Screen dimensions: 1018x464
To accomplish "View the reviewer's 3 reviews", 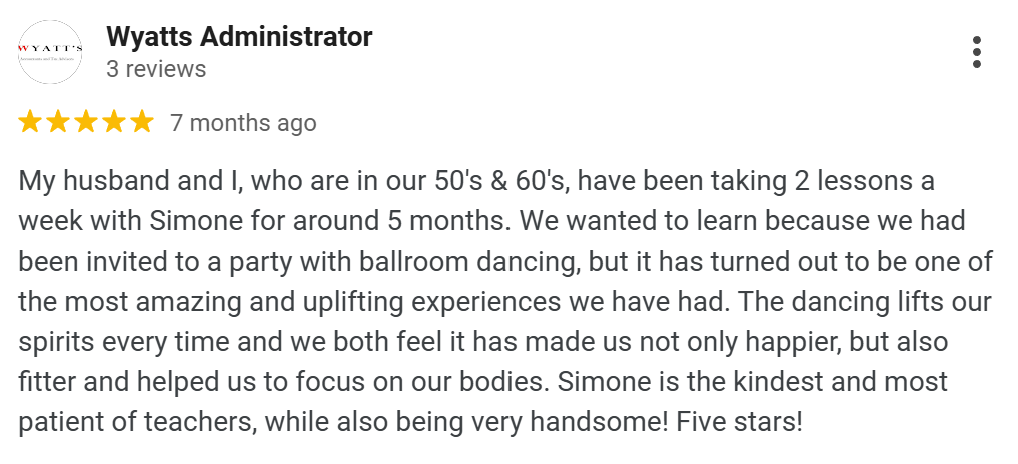I will [x=156, y=69].
